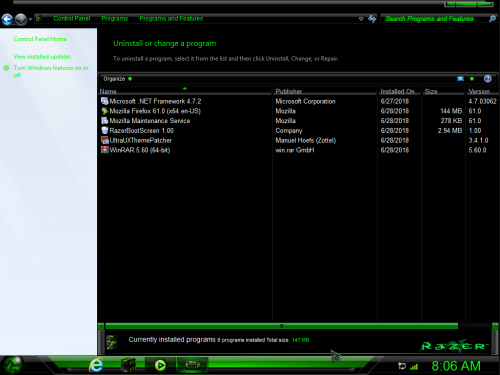Click the 4.7.03062 version cell
The image size is (500, 375).
482,101
